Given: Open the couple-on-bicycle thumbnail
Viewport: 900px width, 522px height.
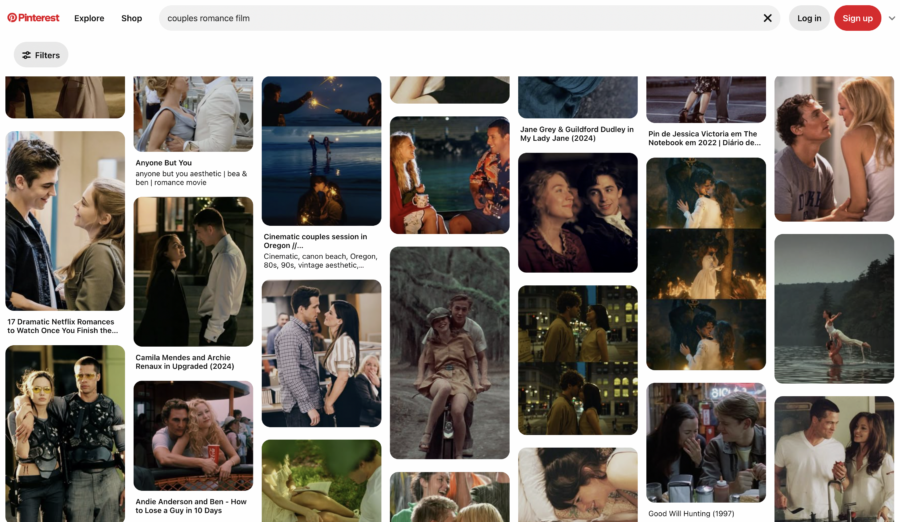Looking at the screenshot, I should pyautogui.click(x=449, y=353).
